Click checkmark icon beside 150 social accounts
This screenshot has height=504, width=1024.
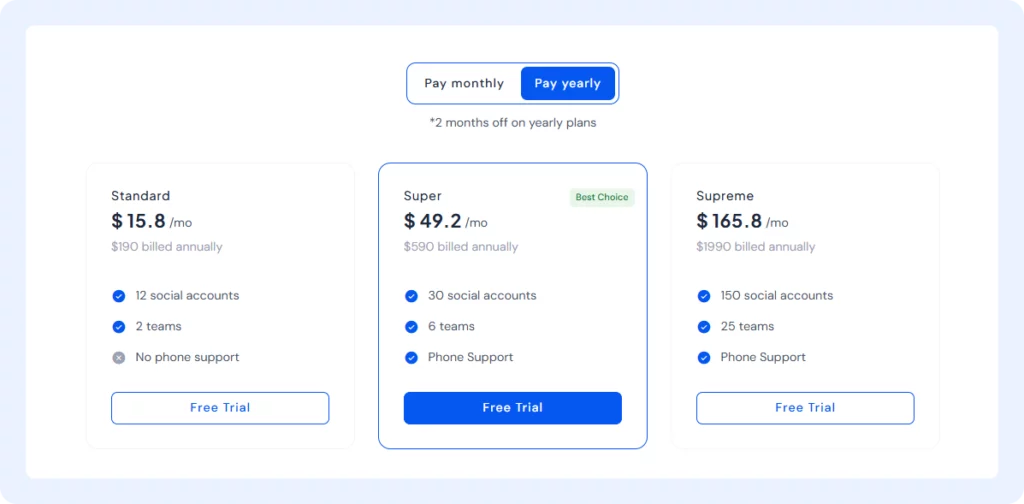click(x=704, y=296)
